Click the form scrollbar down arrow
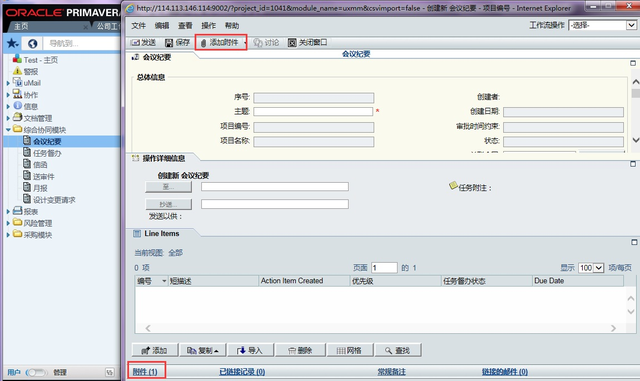Screen dimensions: 640x381 pos(636,140)
